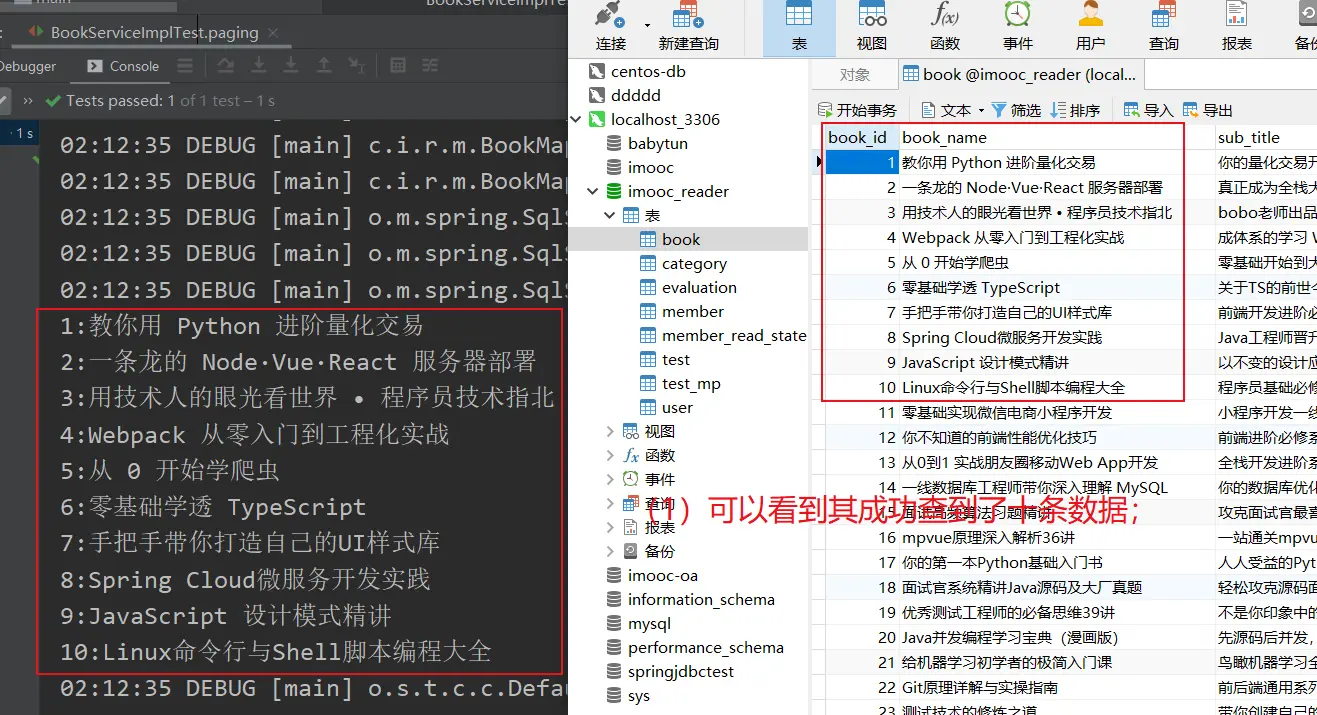The width and height of the screenshot is (1317, 715).
Task: Click the 排序 (Sort) button
Action: [x=1075, y=110]
